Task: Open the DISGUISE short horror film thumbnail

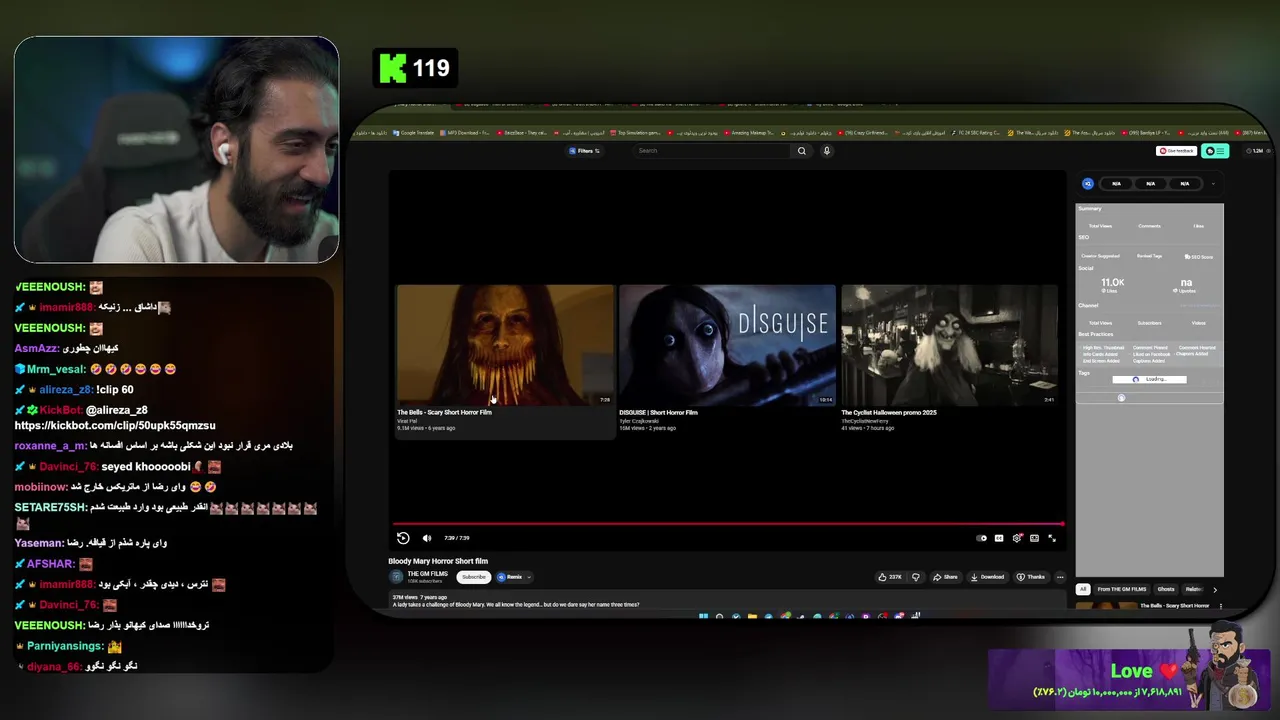Action: click(727, 345)
